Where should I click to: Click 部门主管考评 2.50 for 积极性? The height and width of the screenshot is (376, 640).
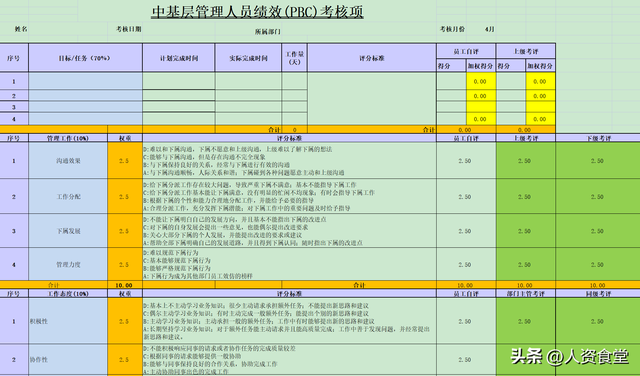526,321
